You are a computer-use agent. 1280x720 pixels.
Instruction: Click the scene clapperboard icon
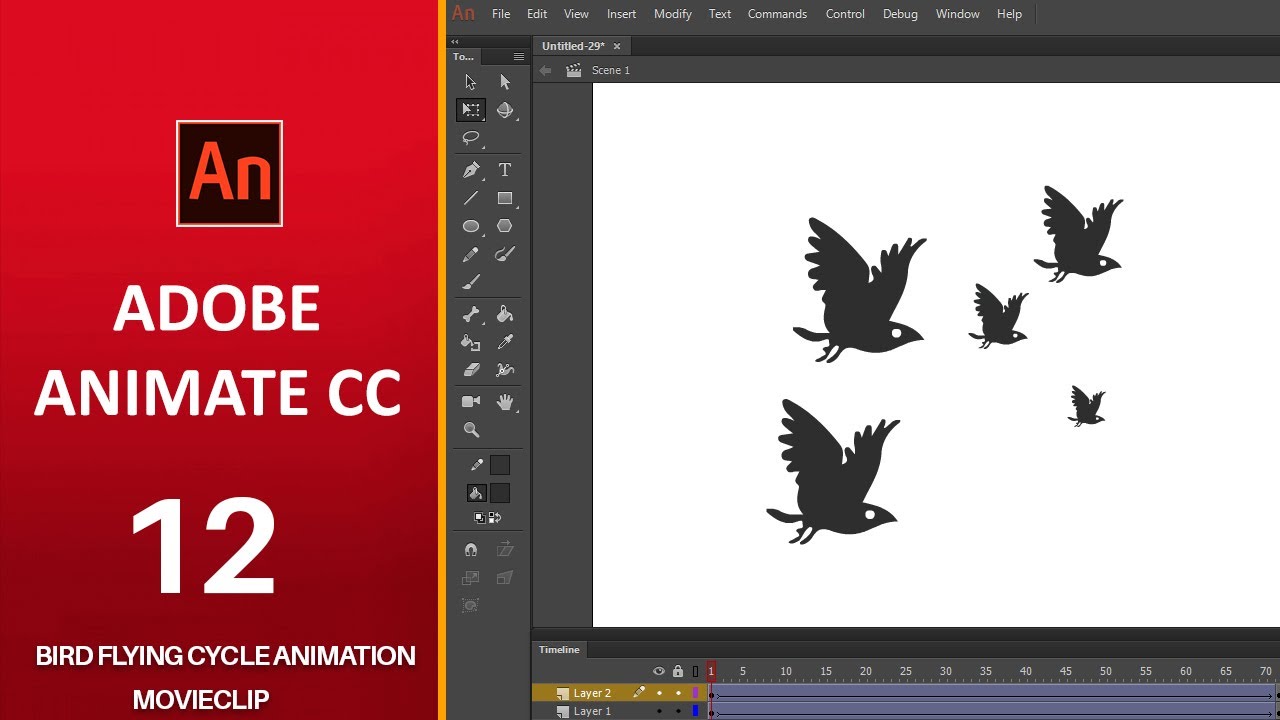573,70
